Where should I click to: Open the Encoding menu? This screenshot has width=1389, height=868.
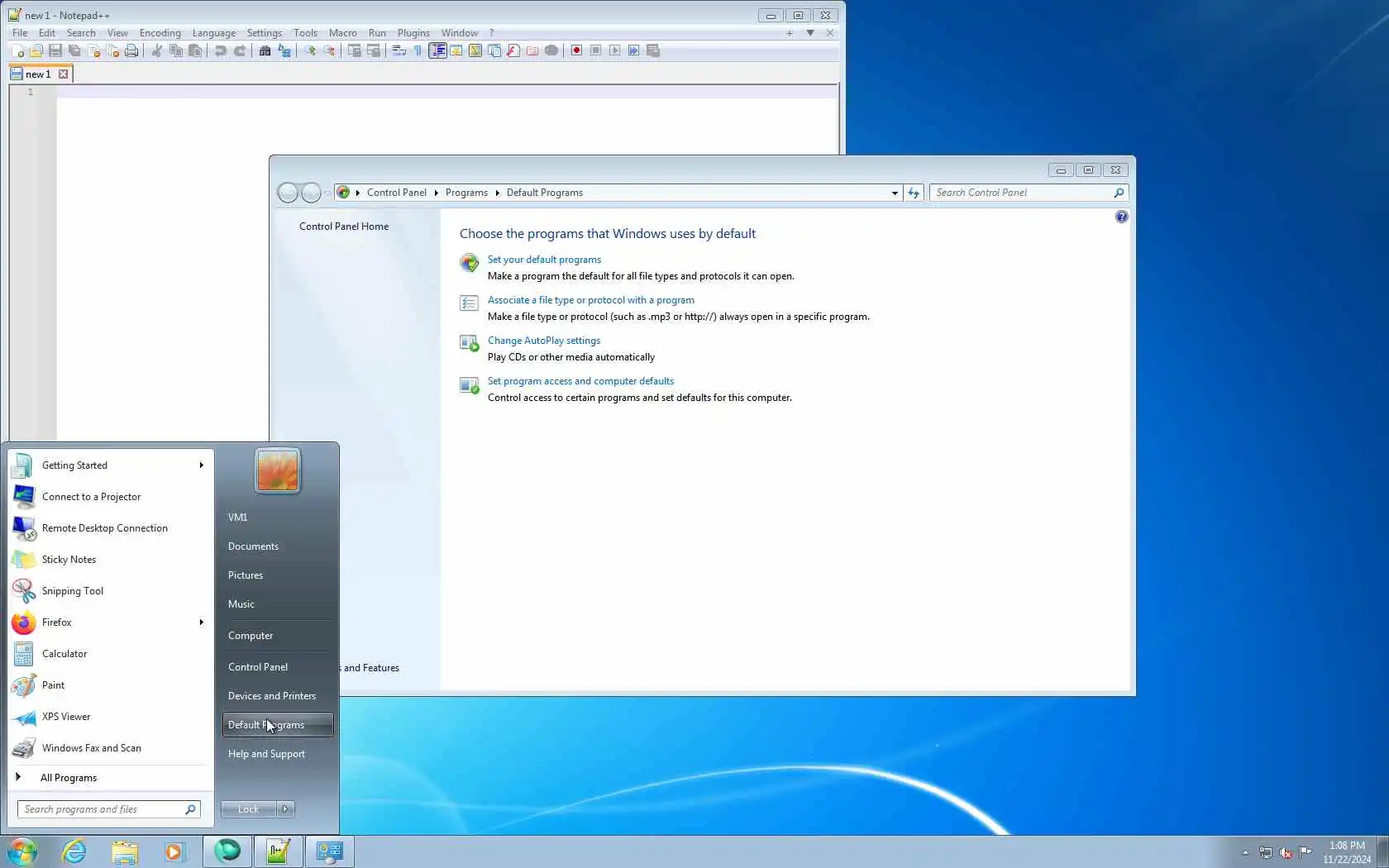coord(160,33)
